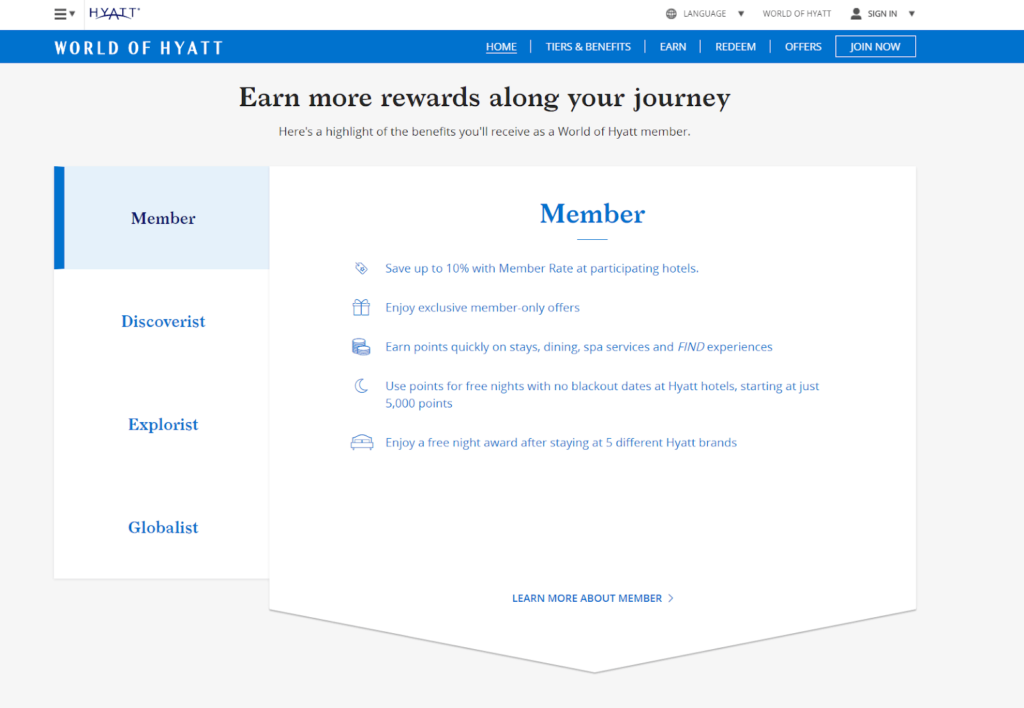Image resolution: width=1024 pixels, height=708 pixels.
Task: Click the moon icon for free nights benefit
Action: pyautogui.click(x=362, y=385)
